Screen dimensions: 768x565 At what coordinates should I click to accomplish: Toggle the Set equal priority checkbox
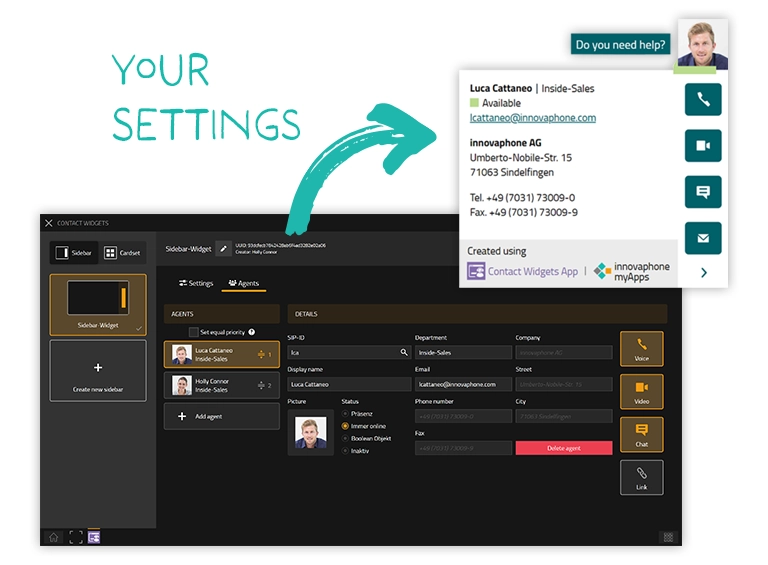tap(193, 332)
